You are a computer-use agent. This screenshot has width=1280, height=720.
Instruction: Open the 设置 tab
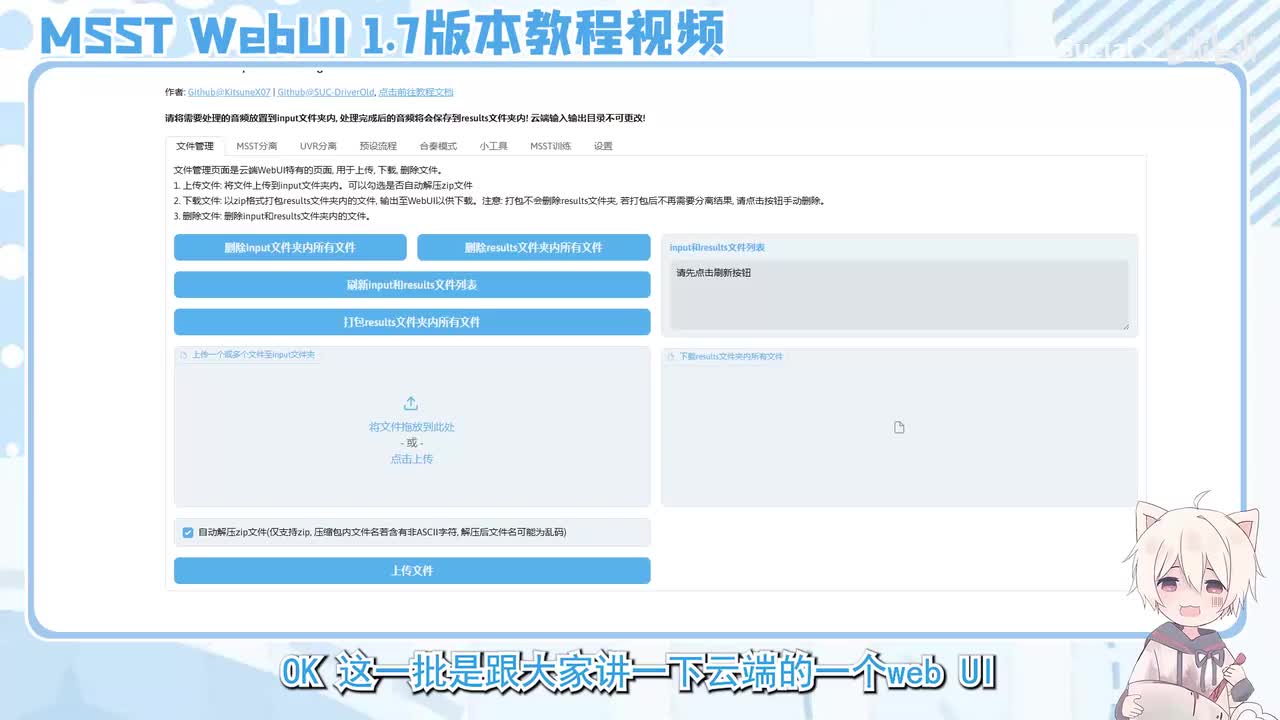(x=603, y=146)
